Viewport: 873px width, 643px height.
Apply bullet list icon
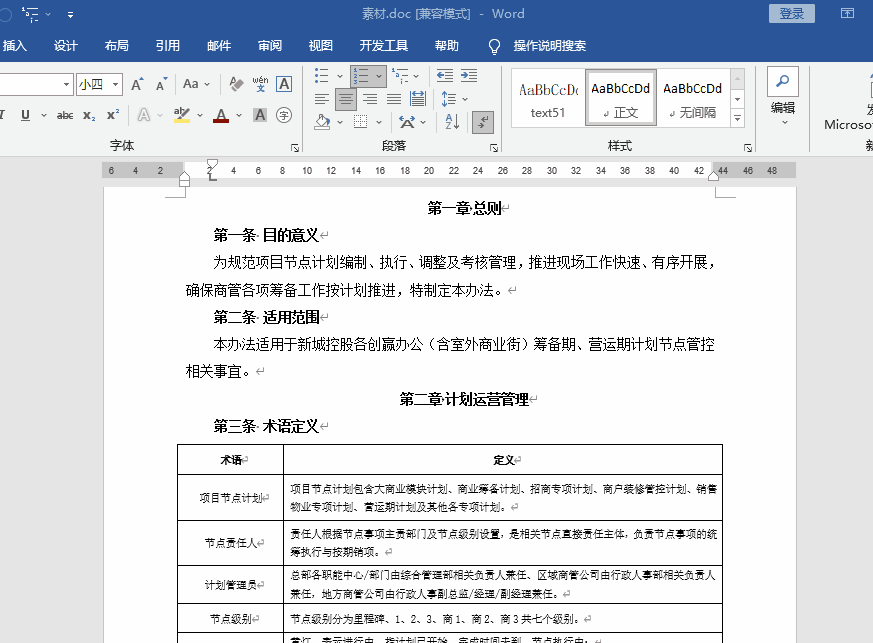point(321,75)
